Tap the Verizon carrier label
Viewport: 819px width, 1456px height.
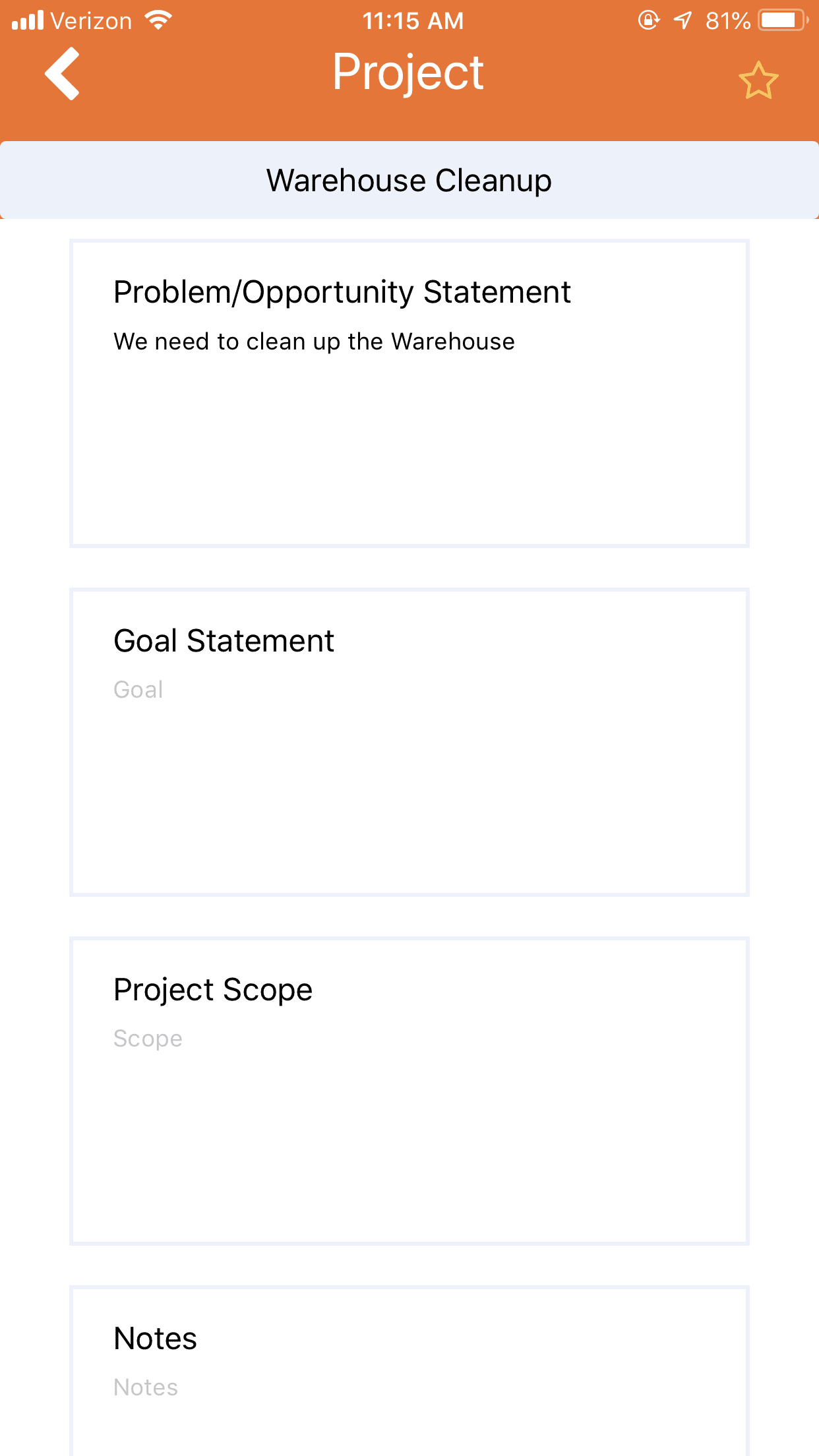coord(91,20)
